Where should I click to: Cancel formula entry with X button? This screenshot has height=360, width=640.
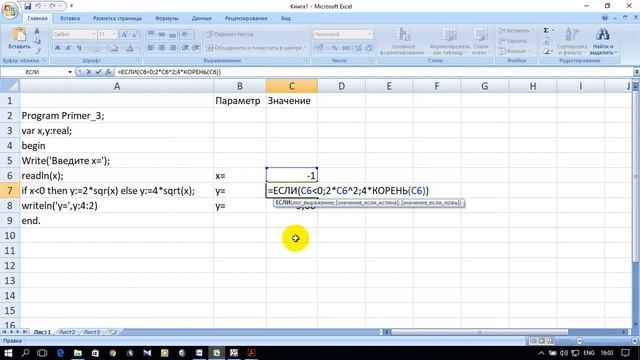[x=89, y=72]
